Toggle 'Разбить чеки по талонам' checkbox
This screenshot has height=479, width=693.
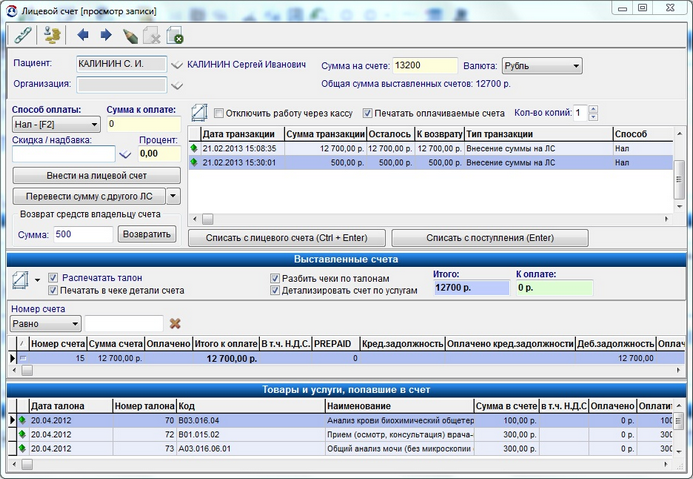pyautogui.click(x=275, y=278)
